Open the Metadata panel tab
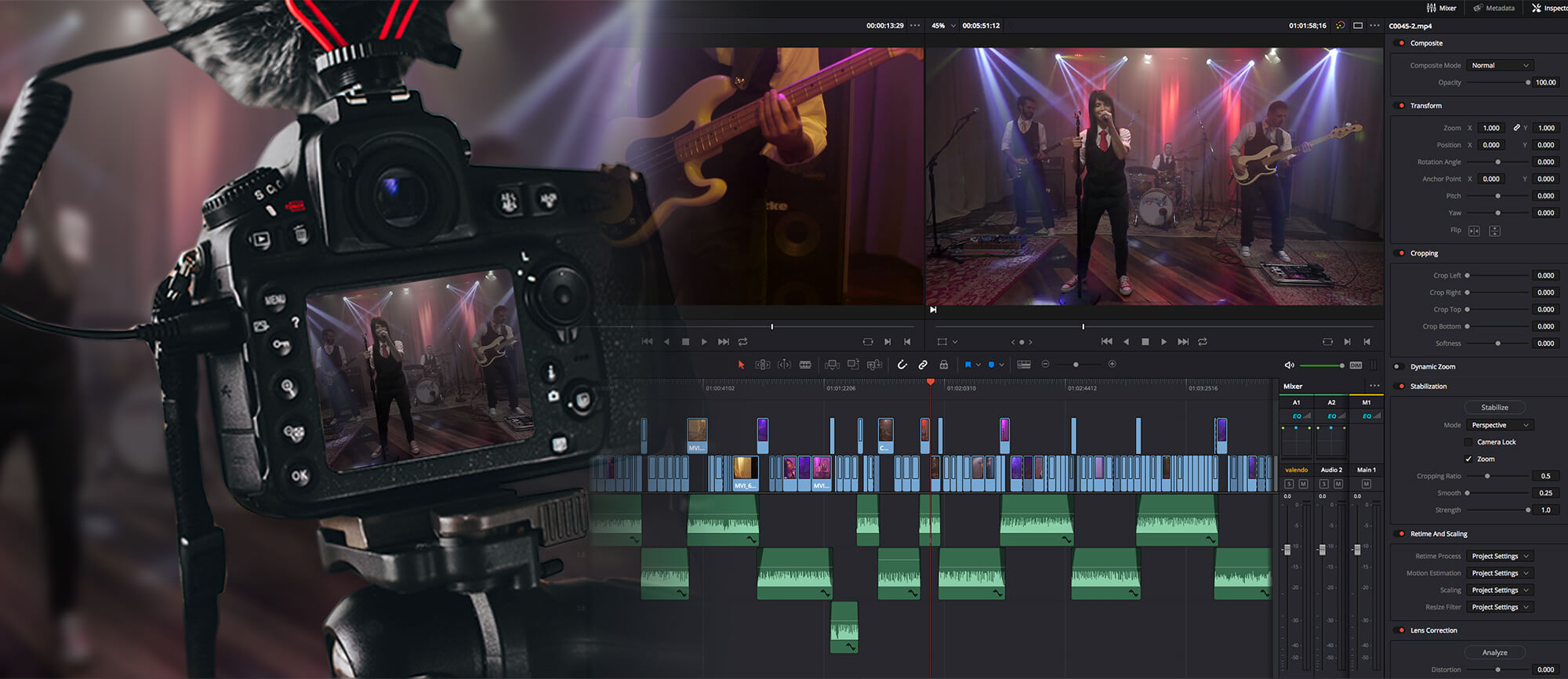This screenshot has width=1568, height=679. click(x=1494, y=8)
